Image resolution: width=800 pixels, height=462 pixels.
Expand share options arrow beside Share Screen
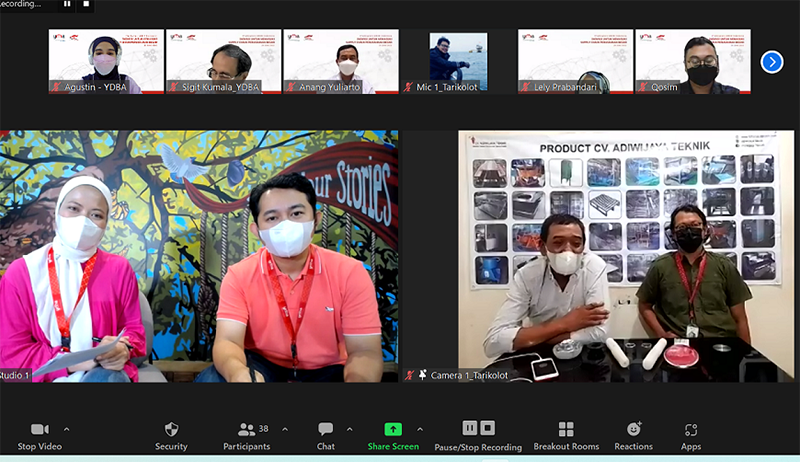pyautogui.click(x=420, y=429)
